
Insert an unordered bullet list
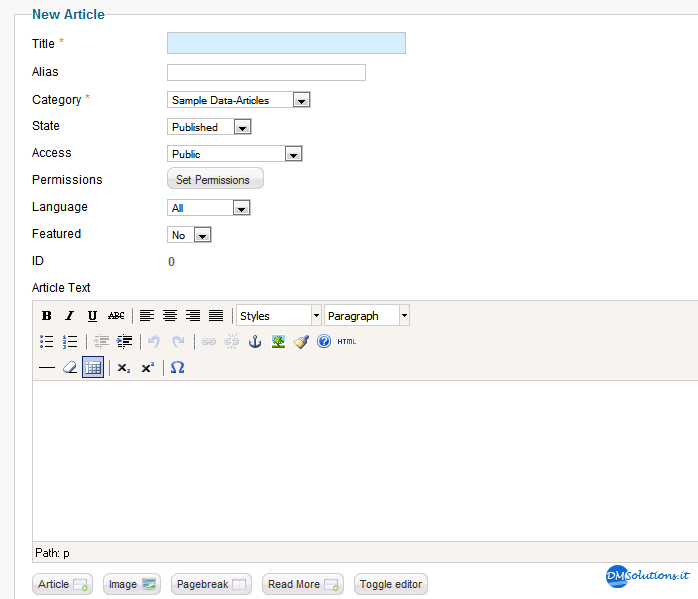pyautogui.click(x=46, y=342)
